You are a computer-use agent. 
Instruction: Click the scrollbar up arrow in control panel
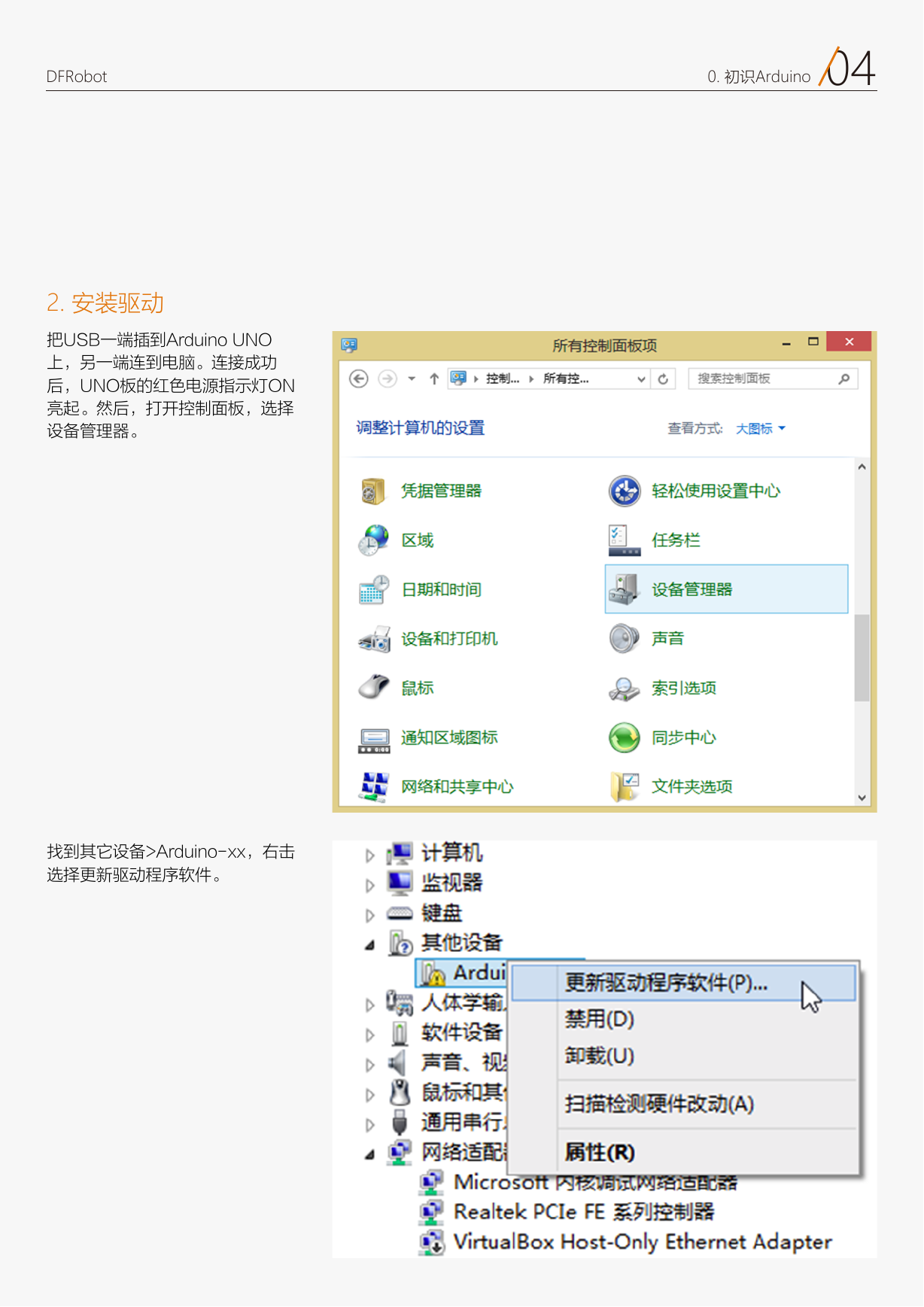(862, 467)
